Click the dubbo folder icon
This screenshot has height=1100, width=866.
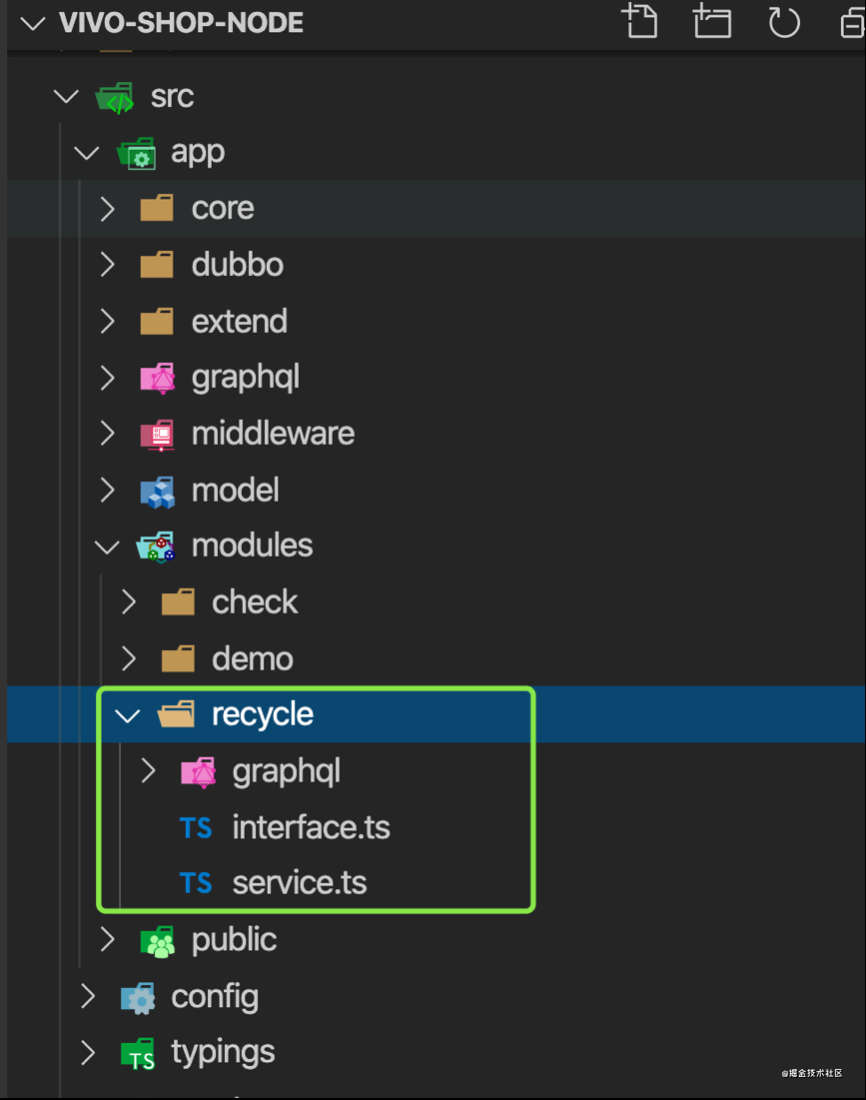[156, 264]
